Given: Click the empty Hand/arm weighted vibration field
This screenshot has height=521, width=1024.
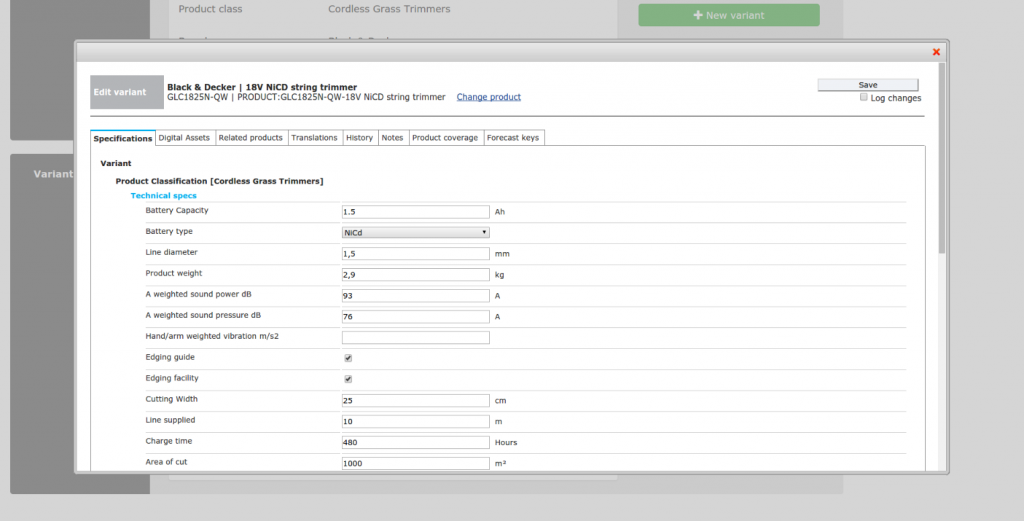Looking at the screenshot, I should (x=415, y=338).
